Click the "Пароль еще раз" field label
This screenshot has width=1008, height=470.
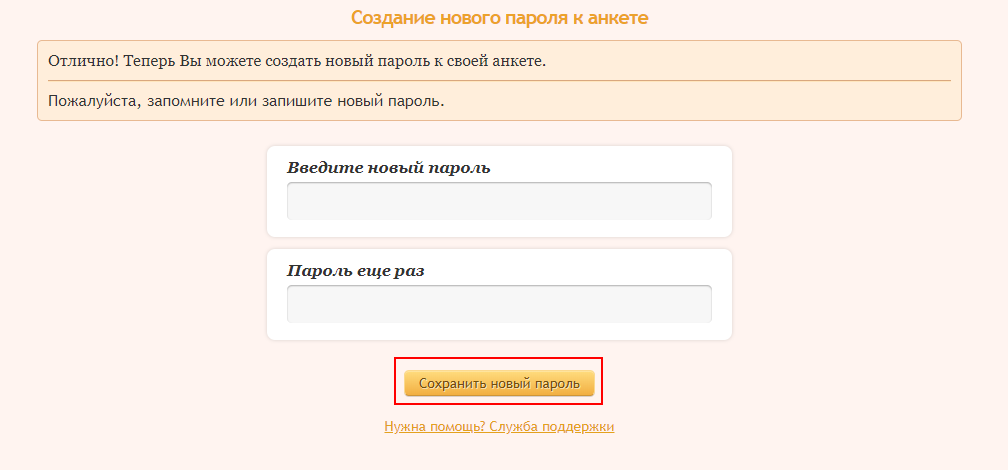point(355,271)
